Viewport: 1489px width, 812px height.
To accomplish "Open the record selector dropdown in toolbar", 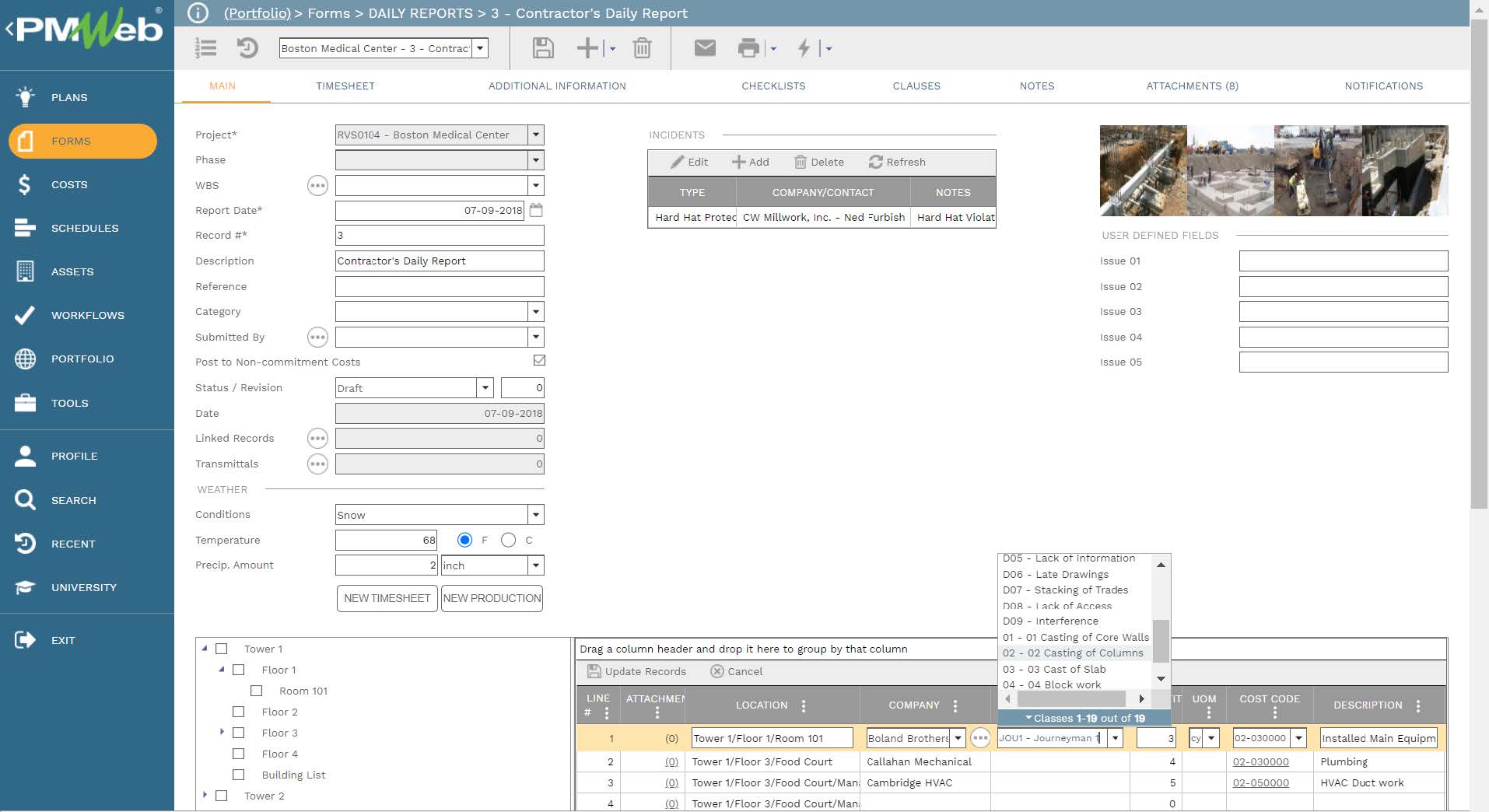I will point(480,48).
